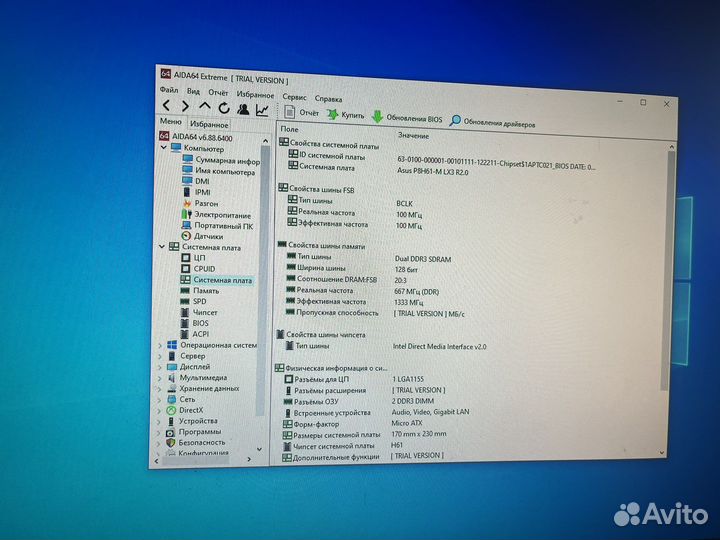Select the Dual DDR3 SDRAM value

423,259
